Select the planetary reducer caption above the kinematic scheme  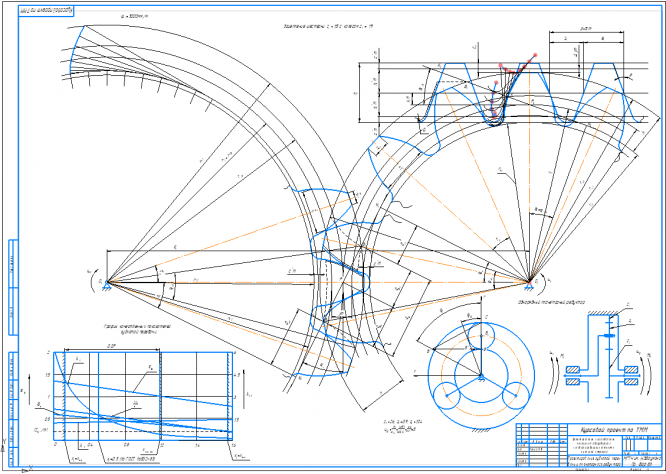point(551,302)
